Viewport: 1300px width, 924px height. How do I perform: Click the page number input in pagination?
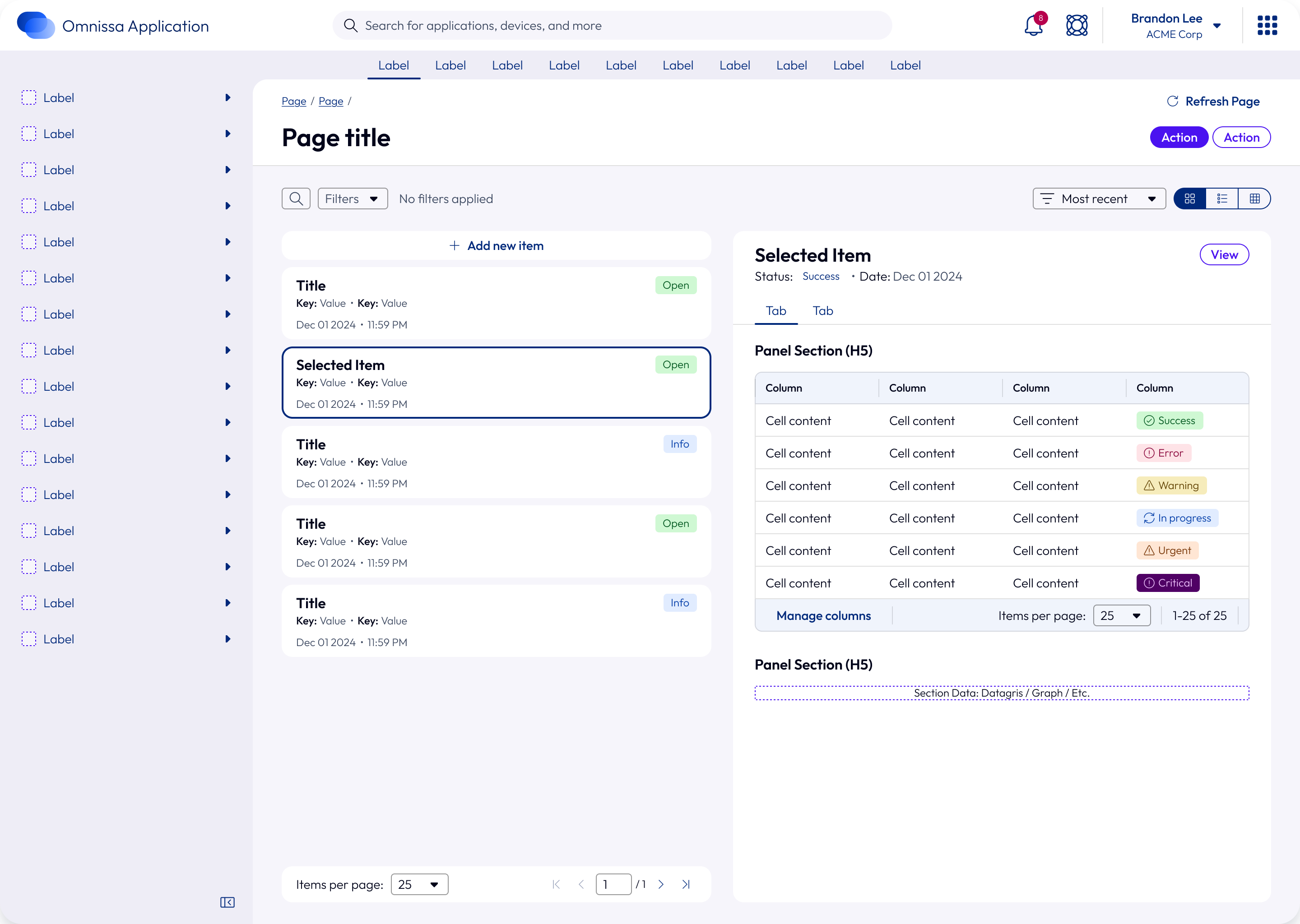point(613,884)
